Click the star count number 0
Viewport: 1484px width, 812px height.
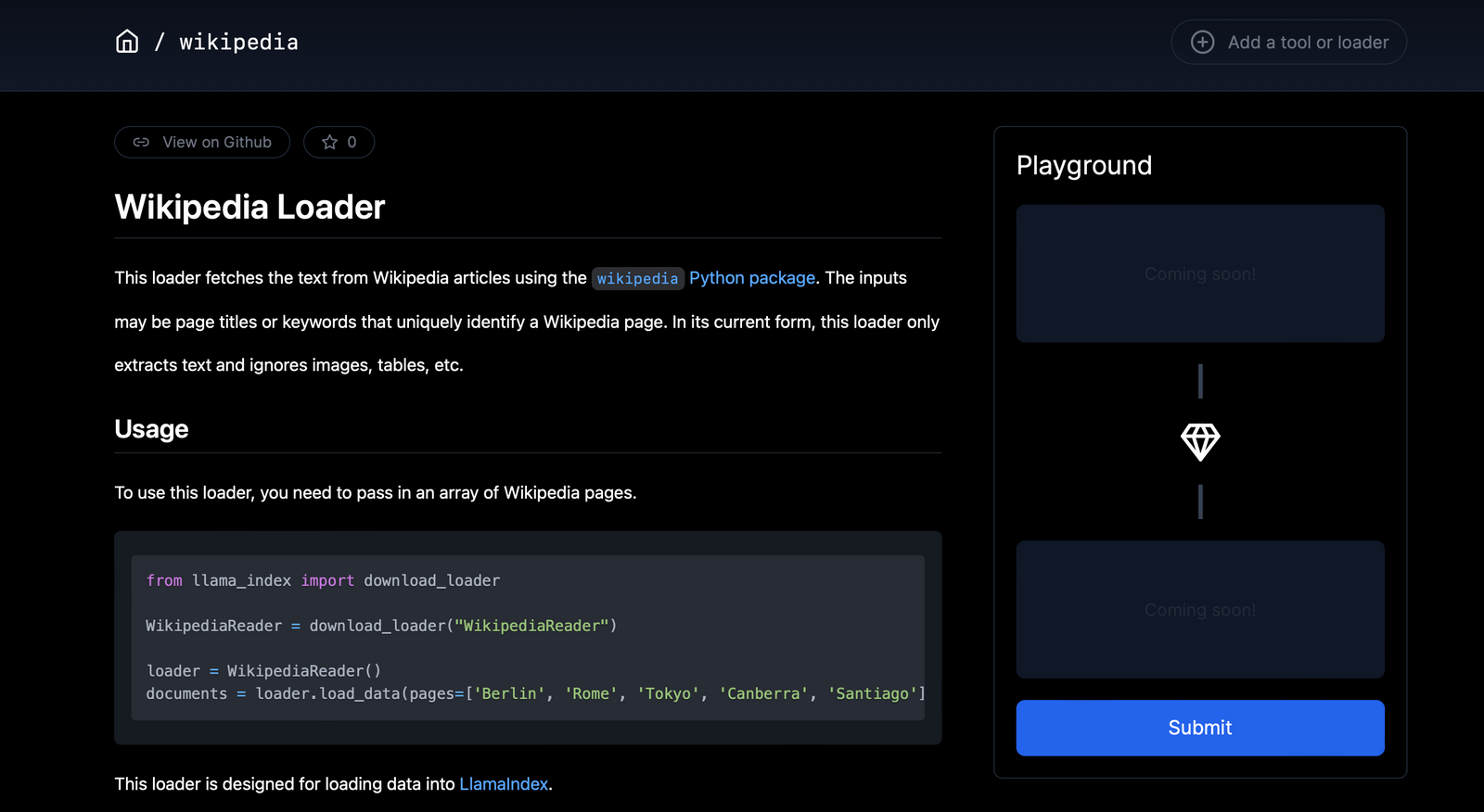(x=352, y=143)
